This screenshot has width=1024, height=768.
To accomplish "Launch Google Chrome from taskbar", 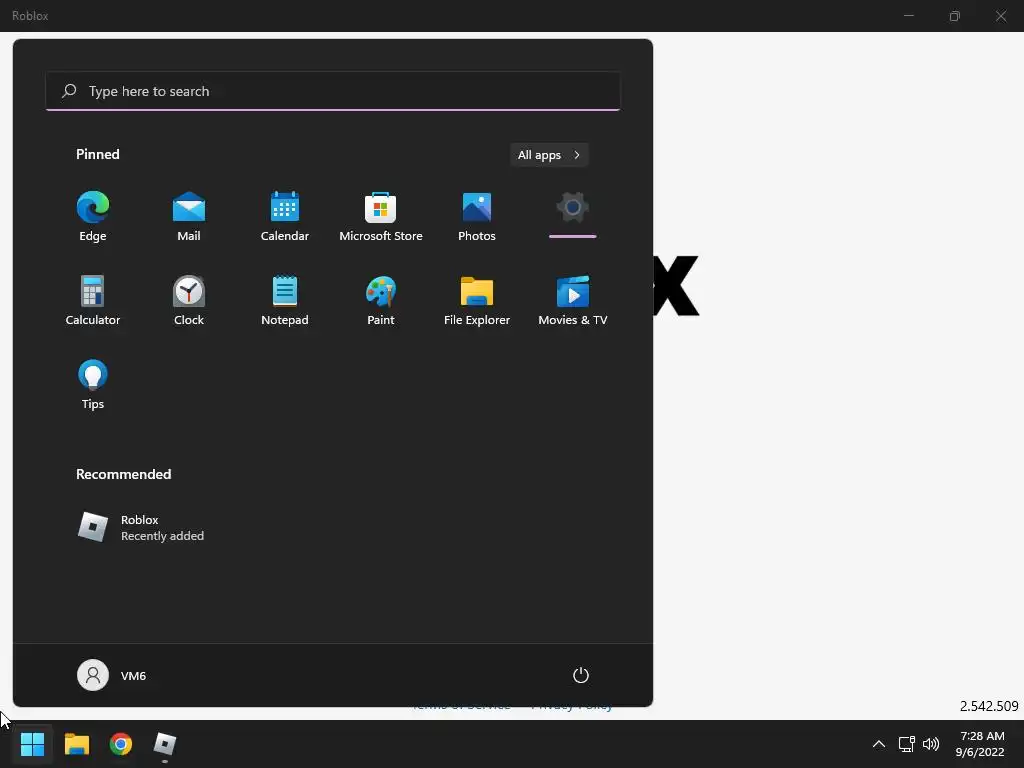I will pyautogui.click(x=121, y=744).
